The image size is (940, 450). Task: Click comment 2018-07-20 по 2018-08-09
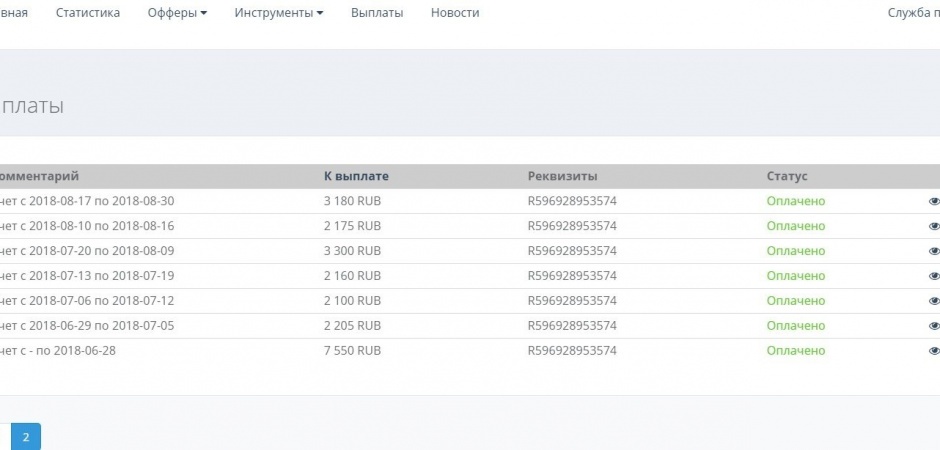point(102,251)
